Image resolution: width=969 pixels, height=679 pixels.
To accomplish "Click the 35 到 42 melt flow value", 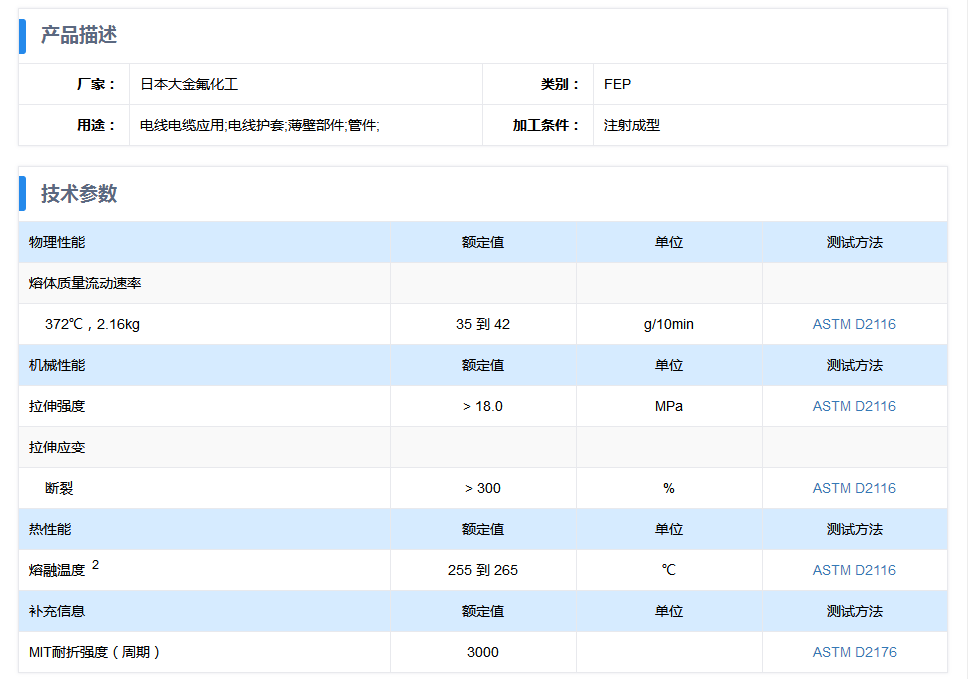I will (x=483, y=324).
